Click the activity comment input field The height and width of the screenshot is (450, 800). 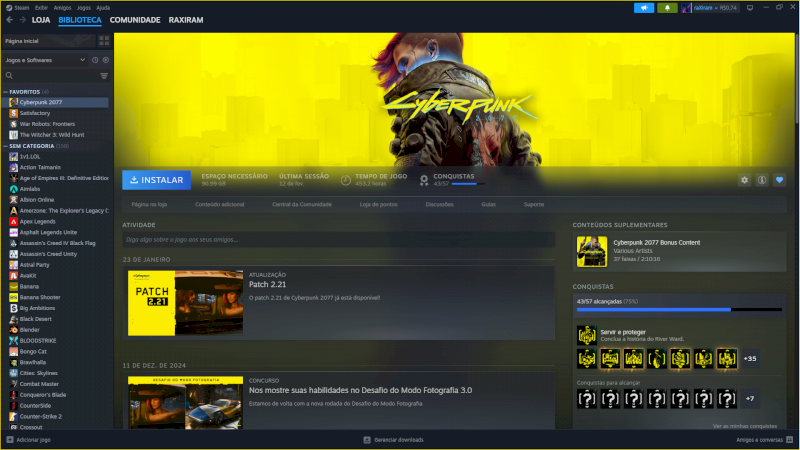(x=338, y=239)
